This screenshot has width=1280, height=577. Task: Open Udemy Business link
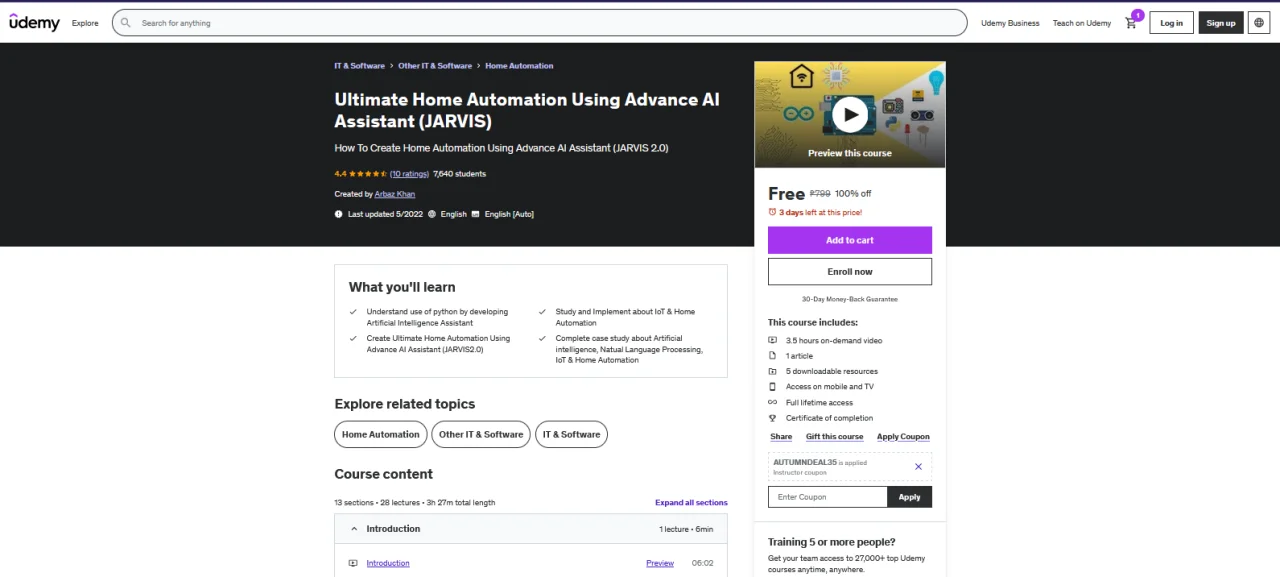[x=1010, y=23]
